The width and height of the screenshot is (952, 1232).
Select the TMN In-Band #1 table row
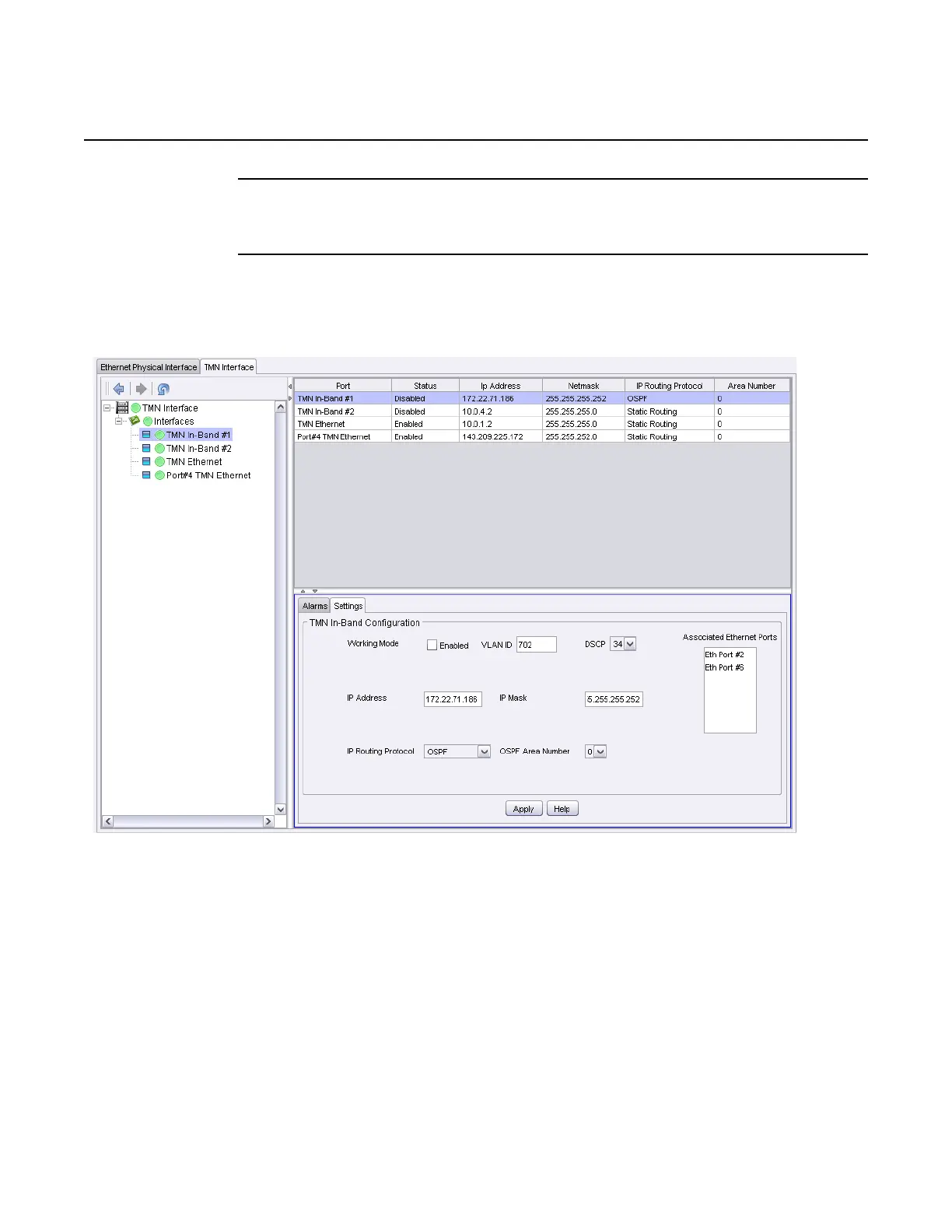pos(542,398)
